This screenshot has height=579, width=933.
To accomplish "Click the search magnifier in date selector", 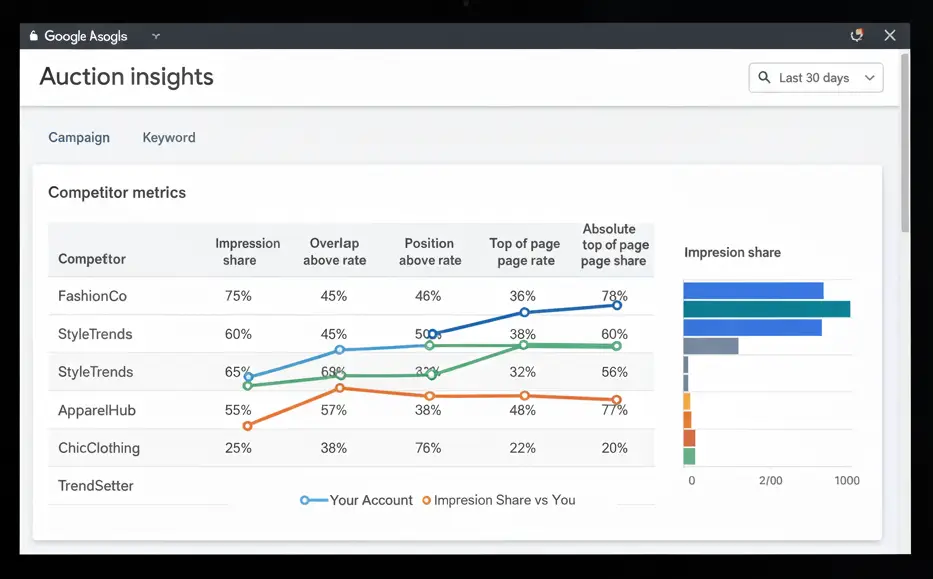I will coord(765,78).
